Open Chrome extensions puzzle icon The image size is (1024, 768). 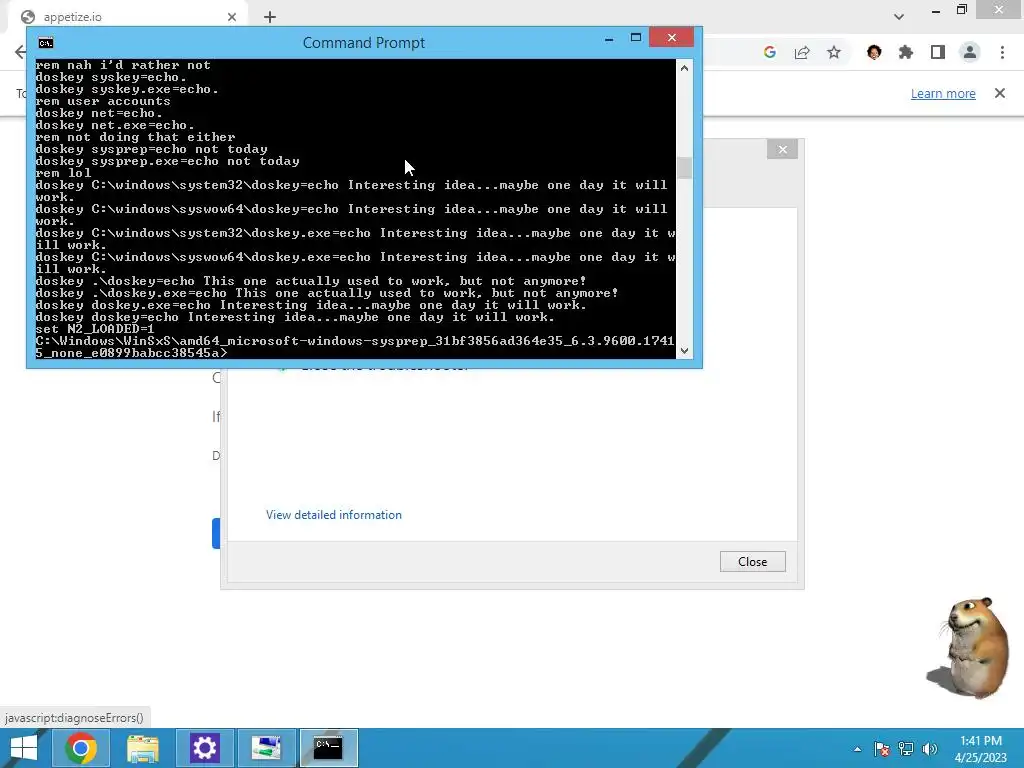(906, 52)
